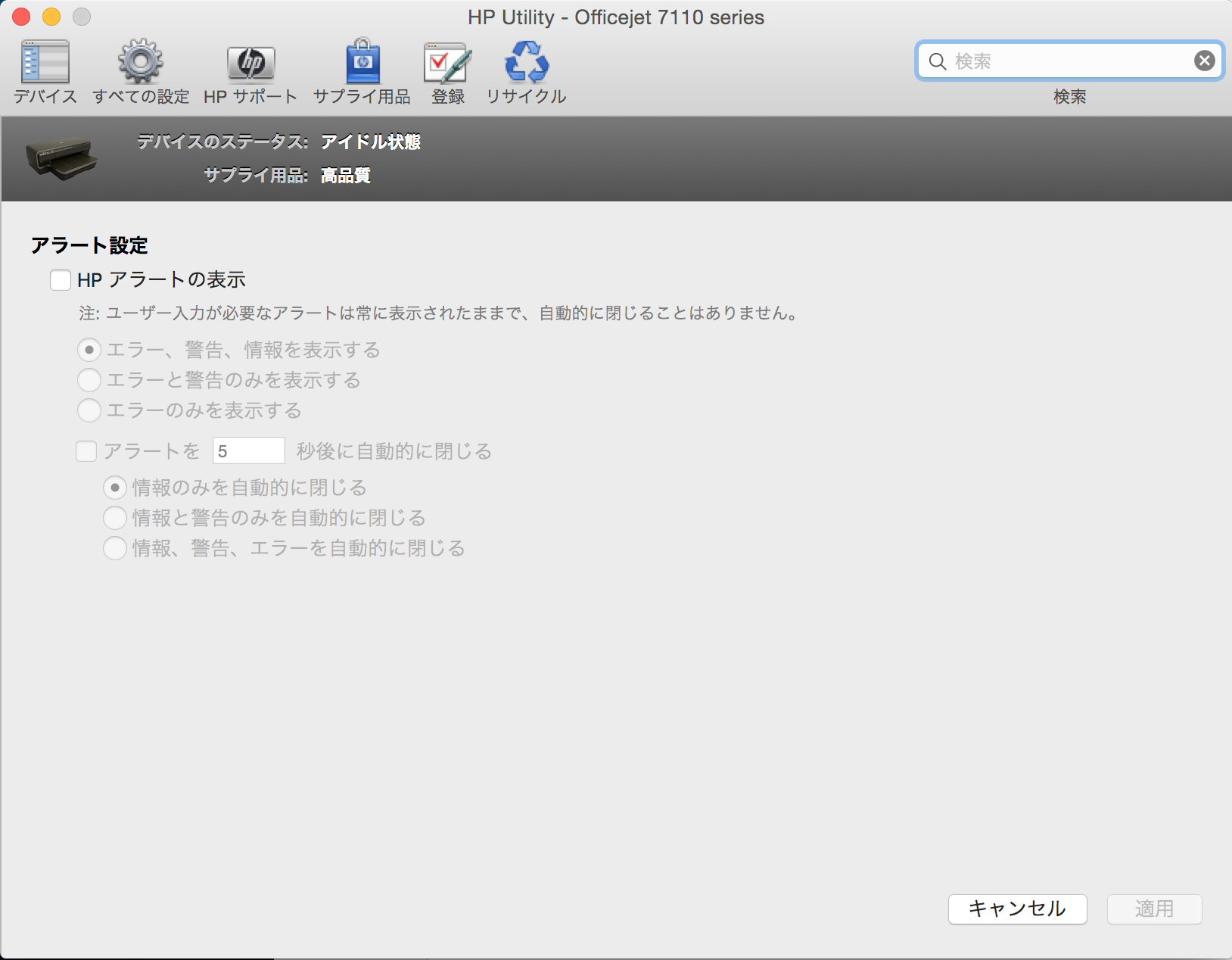Click the magnifying glass in the search field
Image resolution: width=1232 pixels, height=960 pixels.
938,61
